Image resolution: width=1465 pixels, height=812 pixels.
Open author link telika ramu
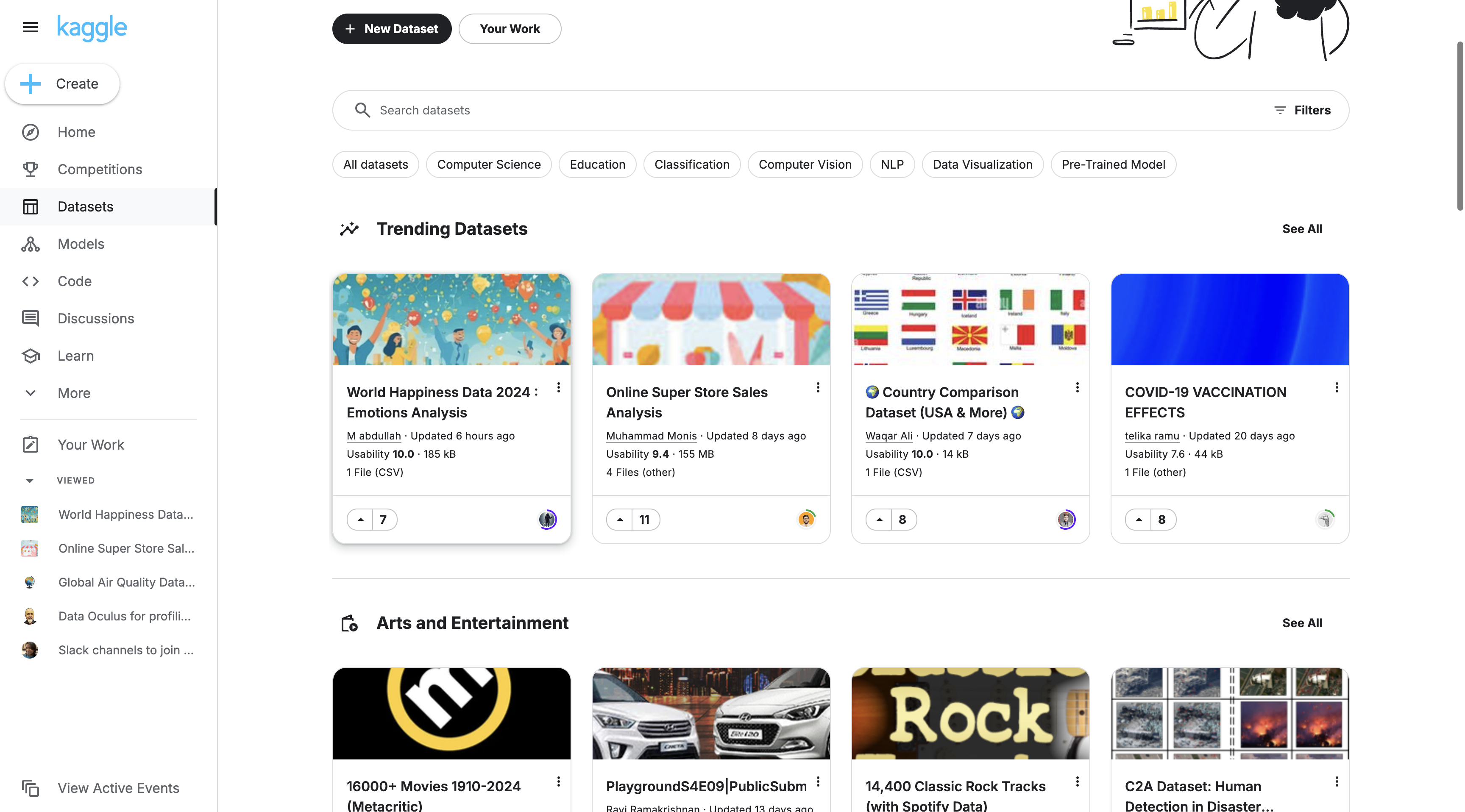(1152, 436)
